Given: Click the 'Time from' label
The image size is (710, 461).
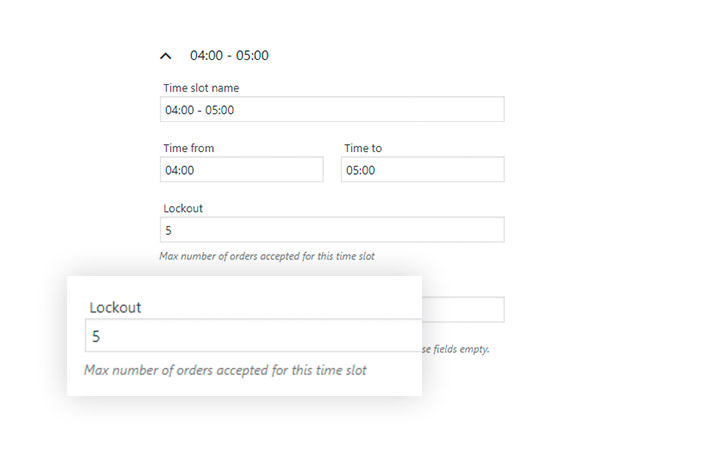Looking at the screenshot, I should point(188,148).
